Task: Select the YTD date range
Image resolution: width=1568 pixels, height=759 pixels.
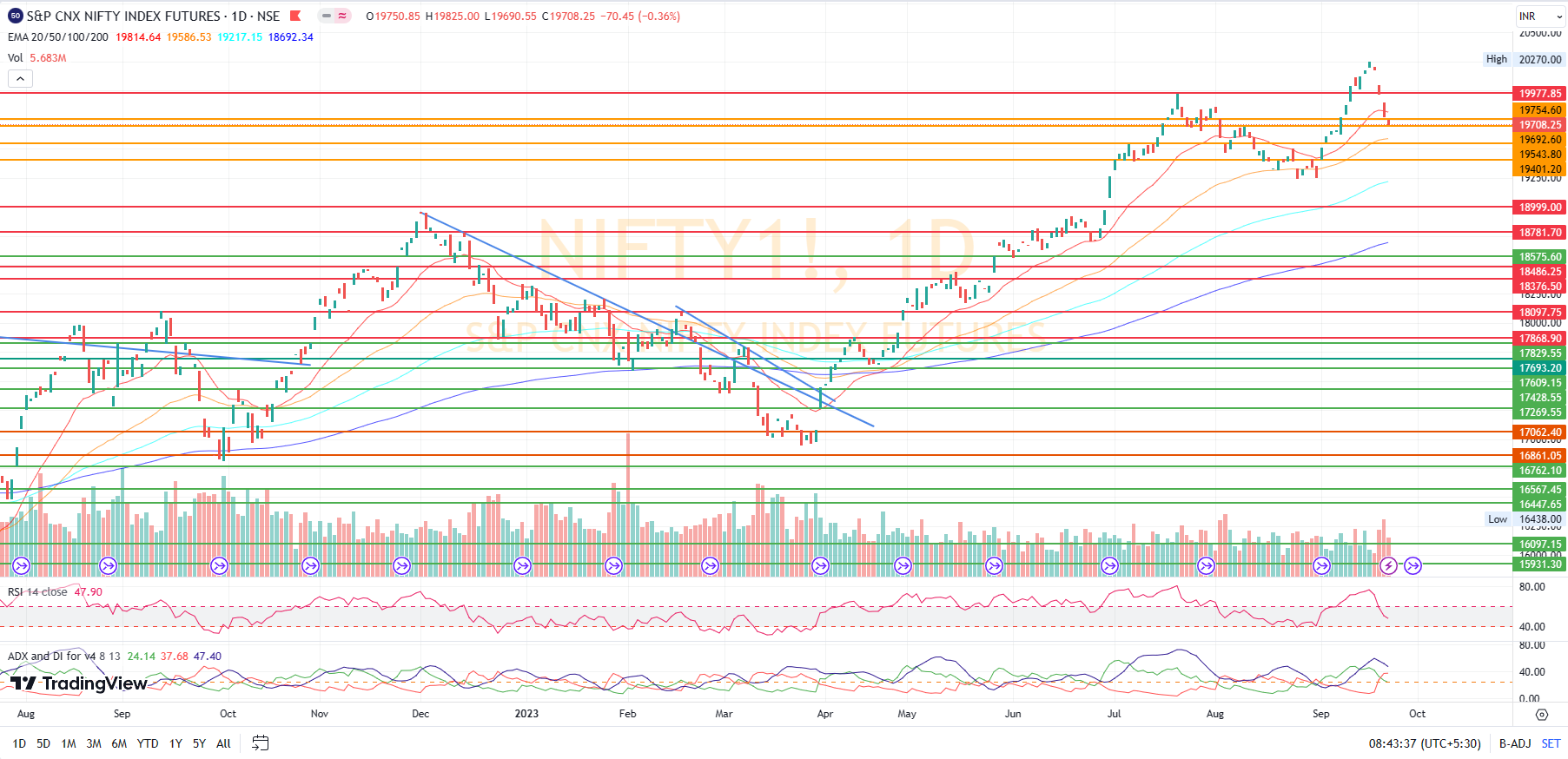Action: (x=148, y=743)
